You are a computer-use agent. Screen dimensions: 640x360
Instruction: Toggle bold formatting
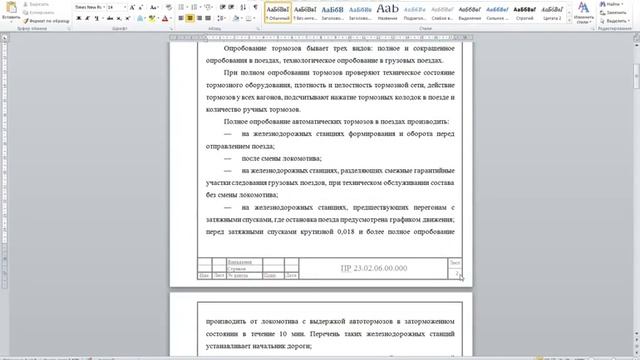pos(79,18)
